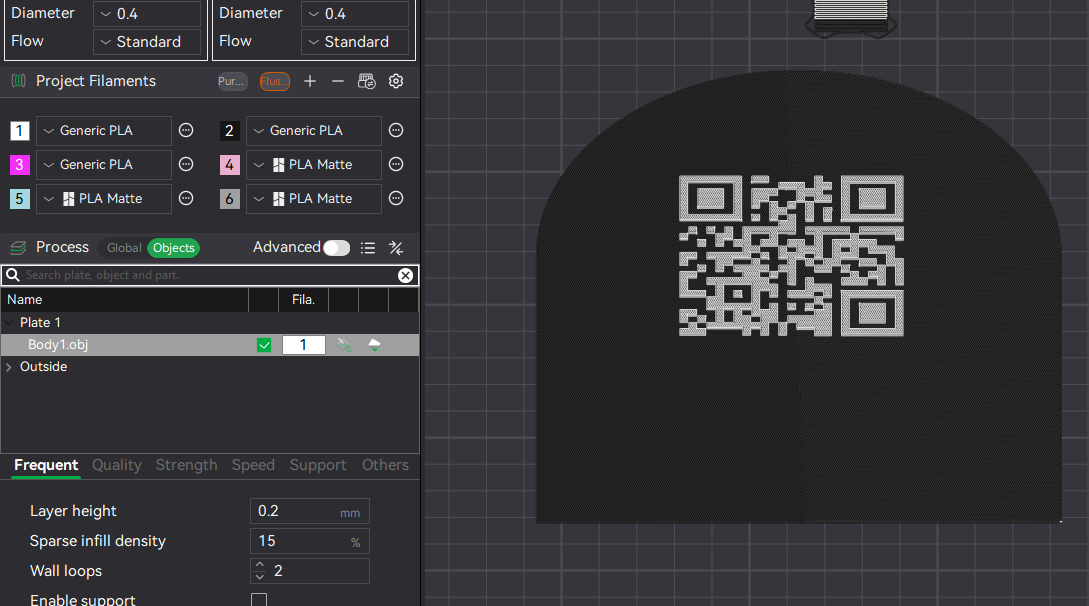Expand the Outside tree node
1089x606 pixels.
pos(9,367)
